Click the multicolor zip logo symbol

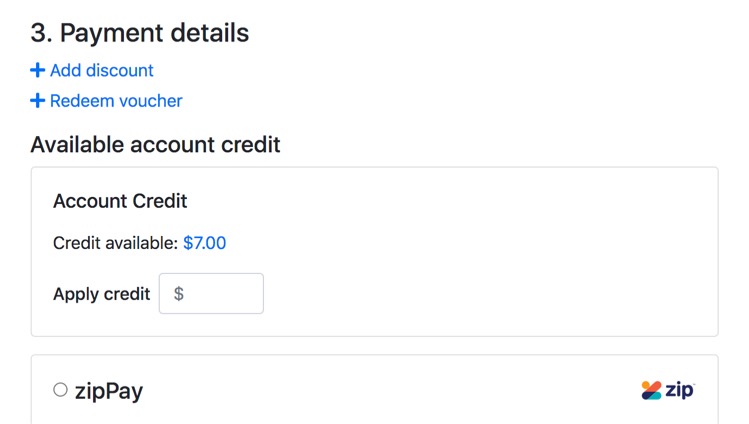tap(652, 390)
